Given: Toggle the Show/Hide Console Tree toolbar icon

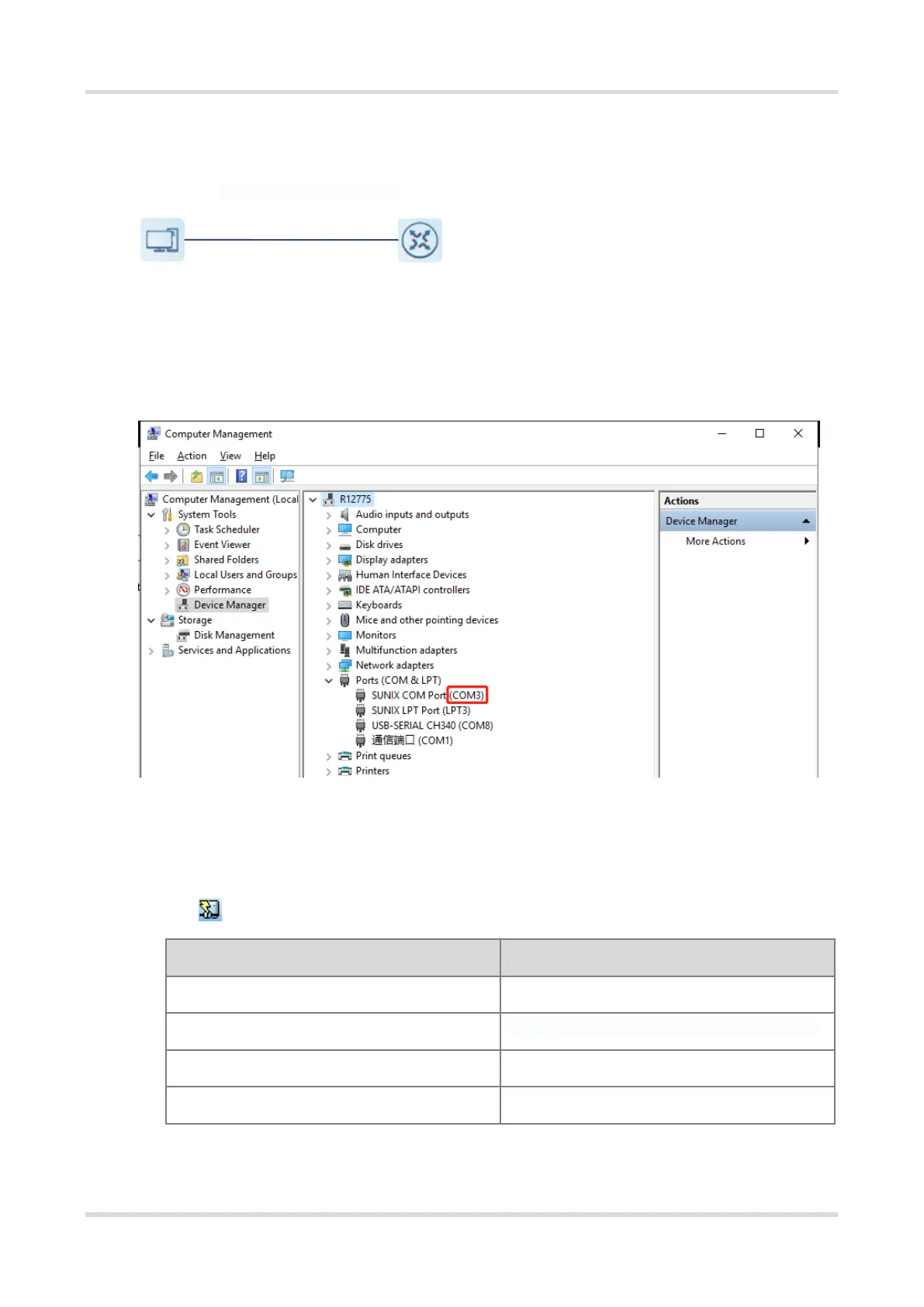Looking at the screenshot, I should [217, 477].
